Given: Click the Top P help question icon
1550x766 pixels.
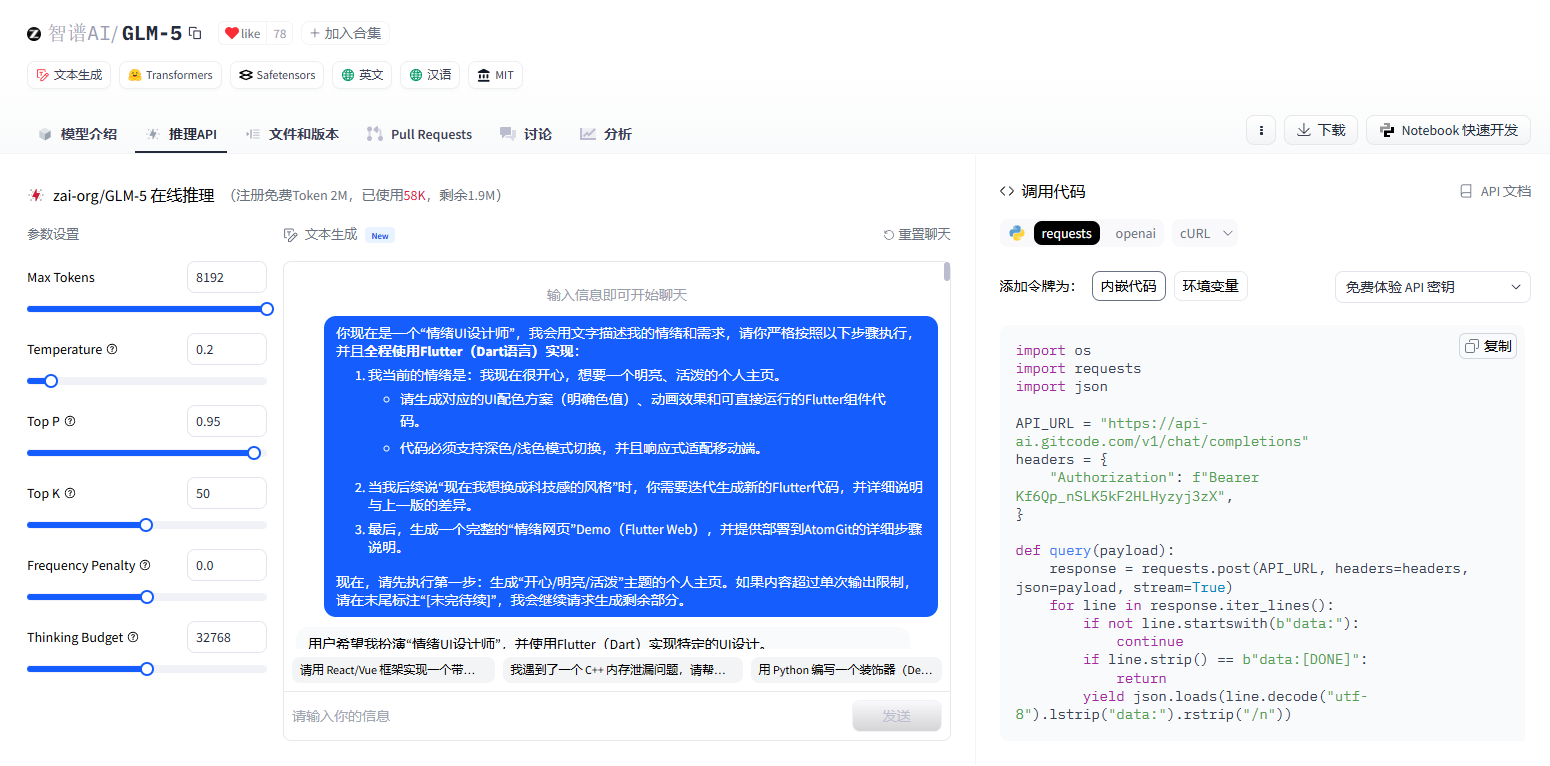Looking at the screenshot, I should [70, 421].
